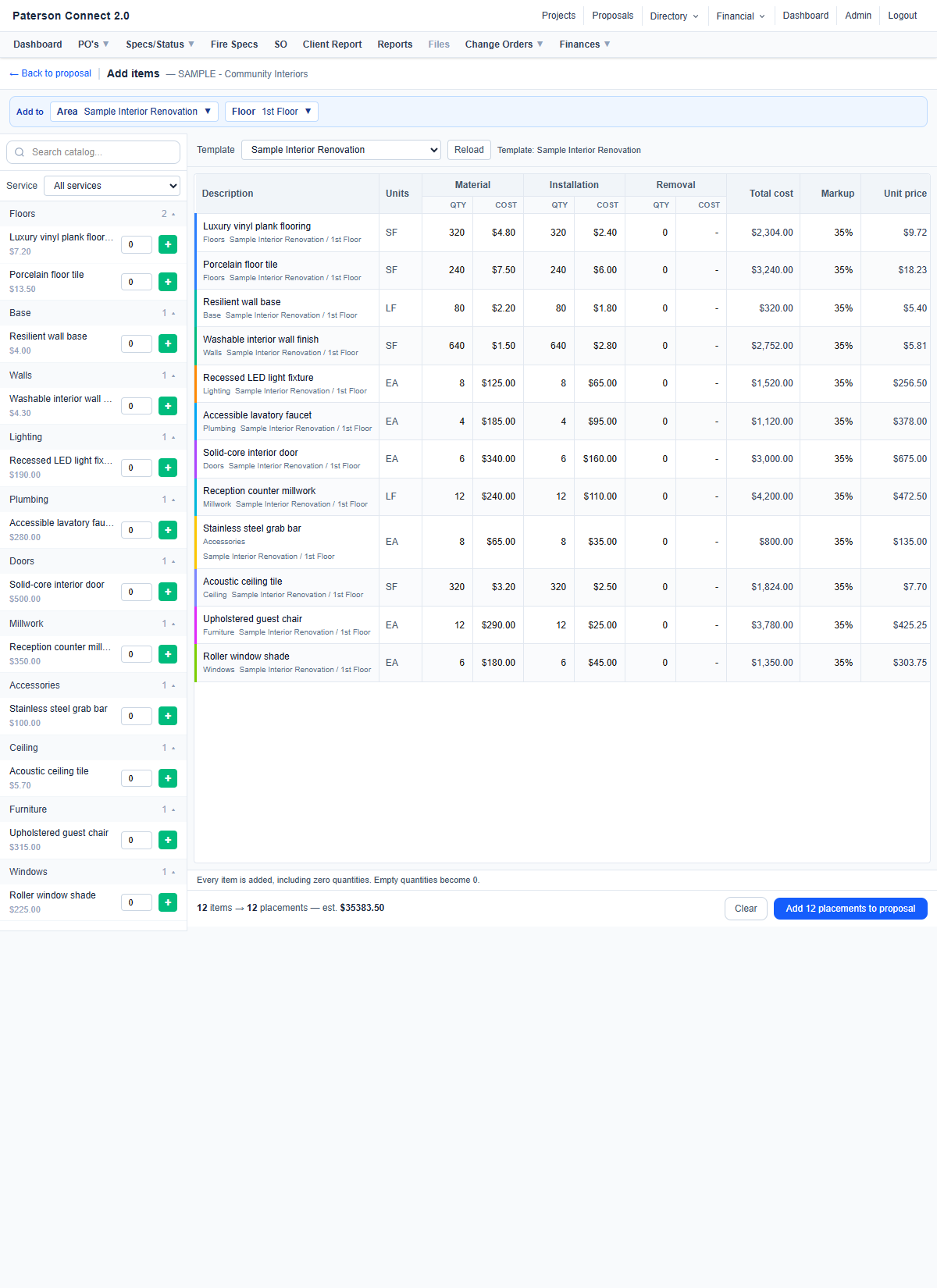Open the Specs/Status navigation menu

pyautogui.click(x=160, y=44)
